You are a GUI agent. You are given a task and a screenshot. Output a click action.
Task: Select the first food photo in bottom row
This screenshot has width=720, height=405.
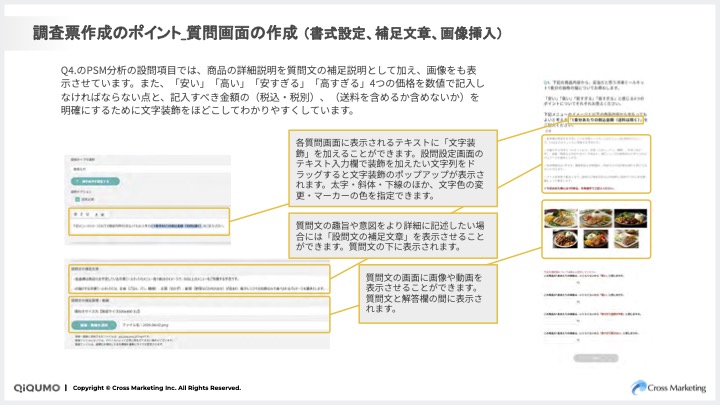(x=565, y=239)
